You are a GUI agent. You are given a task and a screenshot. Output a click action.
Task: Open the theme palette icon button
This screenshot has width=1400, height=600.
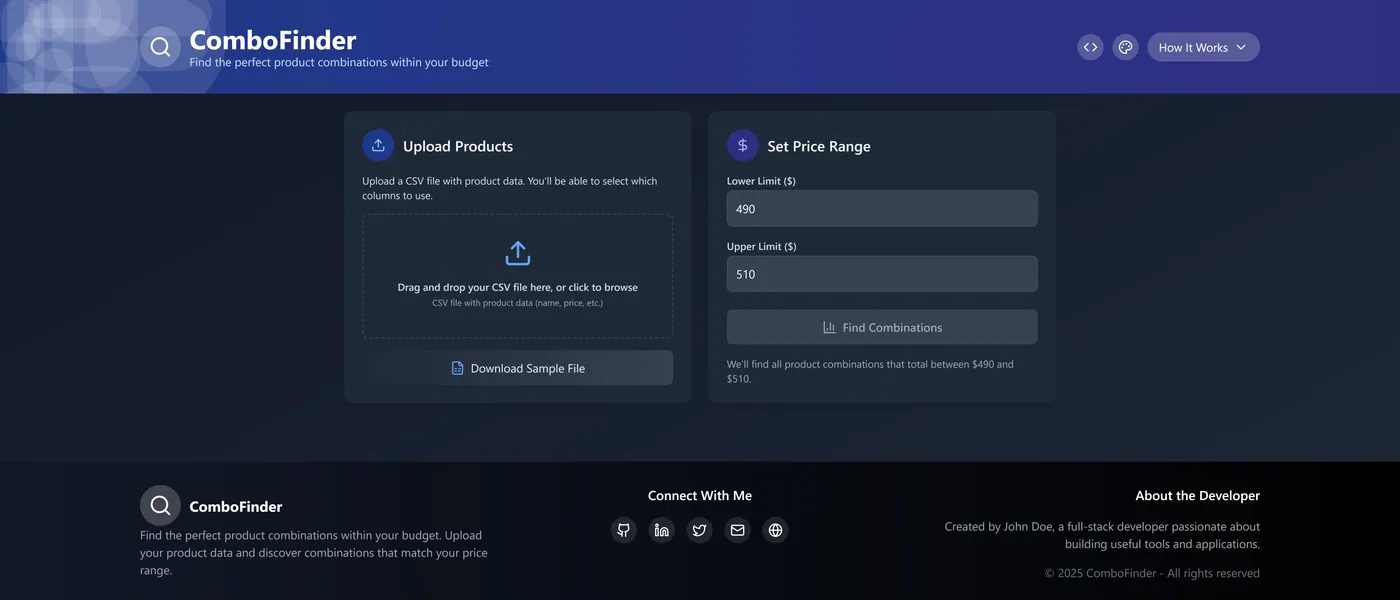click(x=1126, y=47)
